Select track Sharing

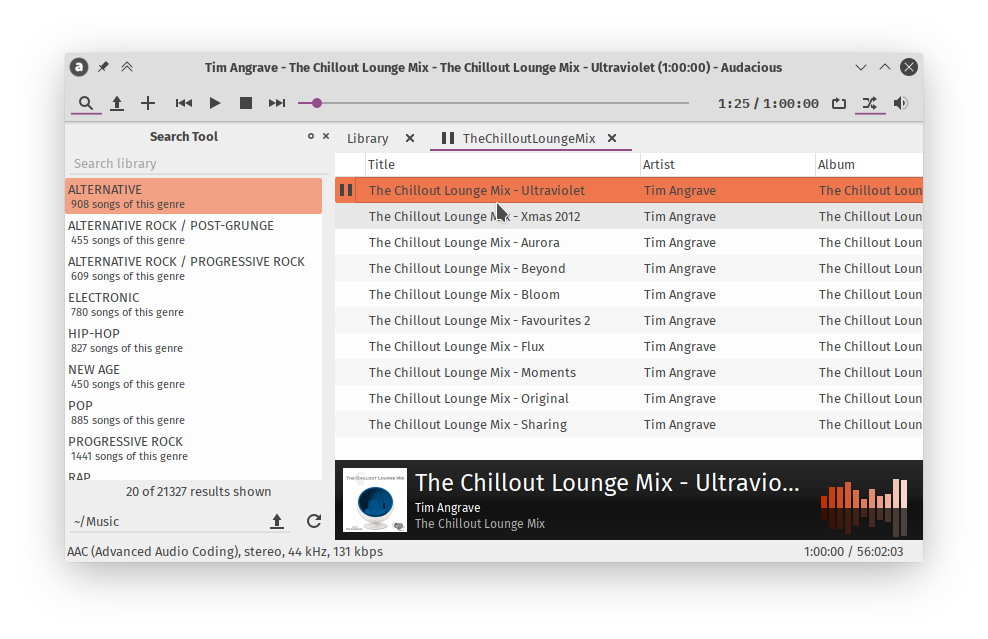pos(629,424)
